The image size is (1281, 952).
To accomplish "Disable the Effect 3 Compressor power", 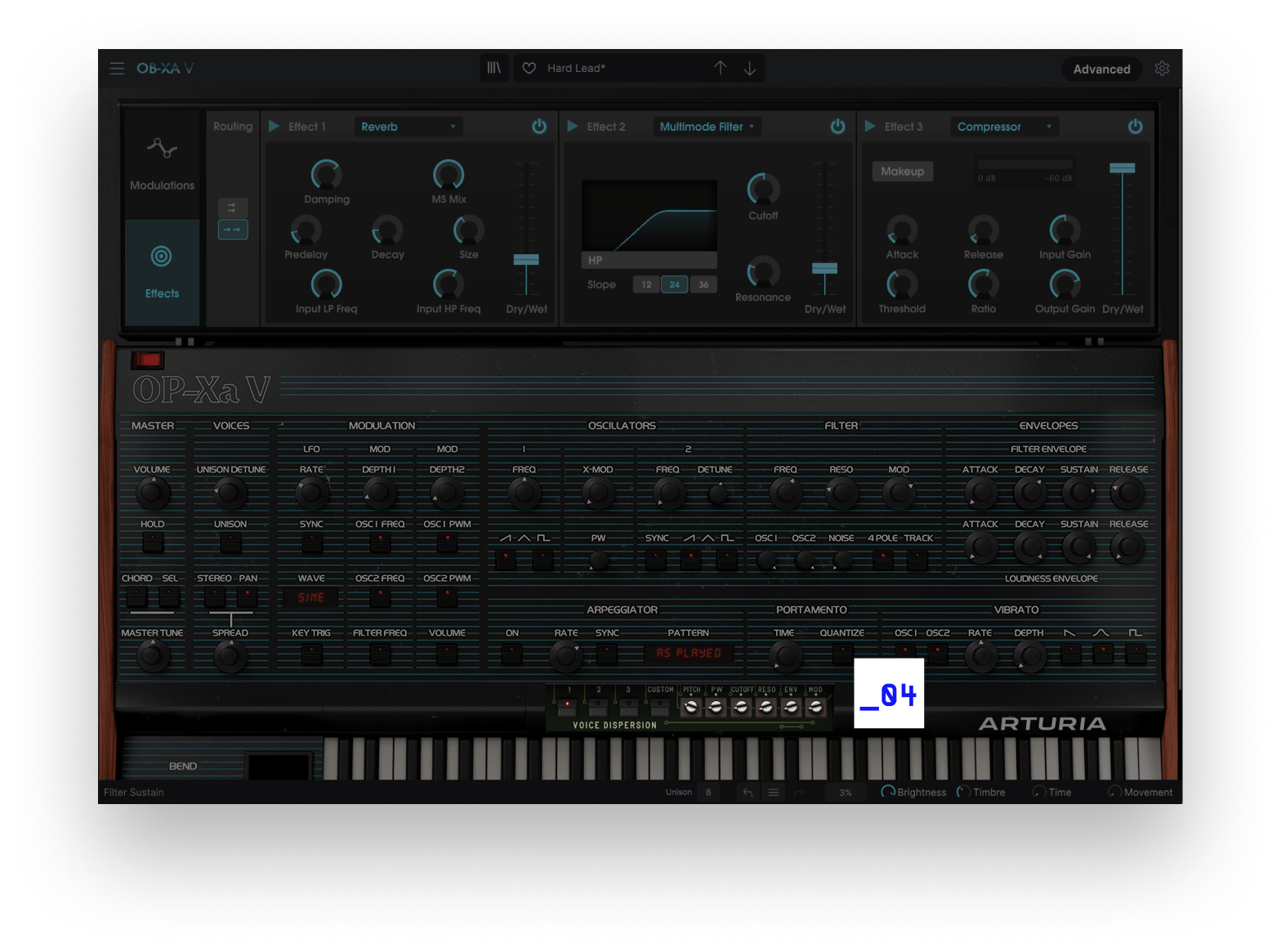I will (x=1135, y=127).
